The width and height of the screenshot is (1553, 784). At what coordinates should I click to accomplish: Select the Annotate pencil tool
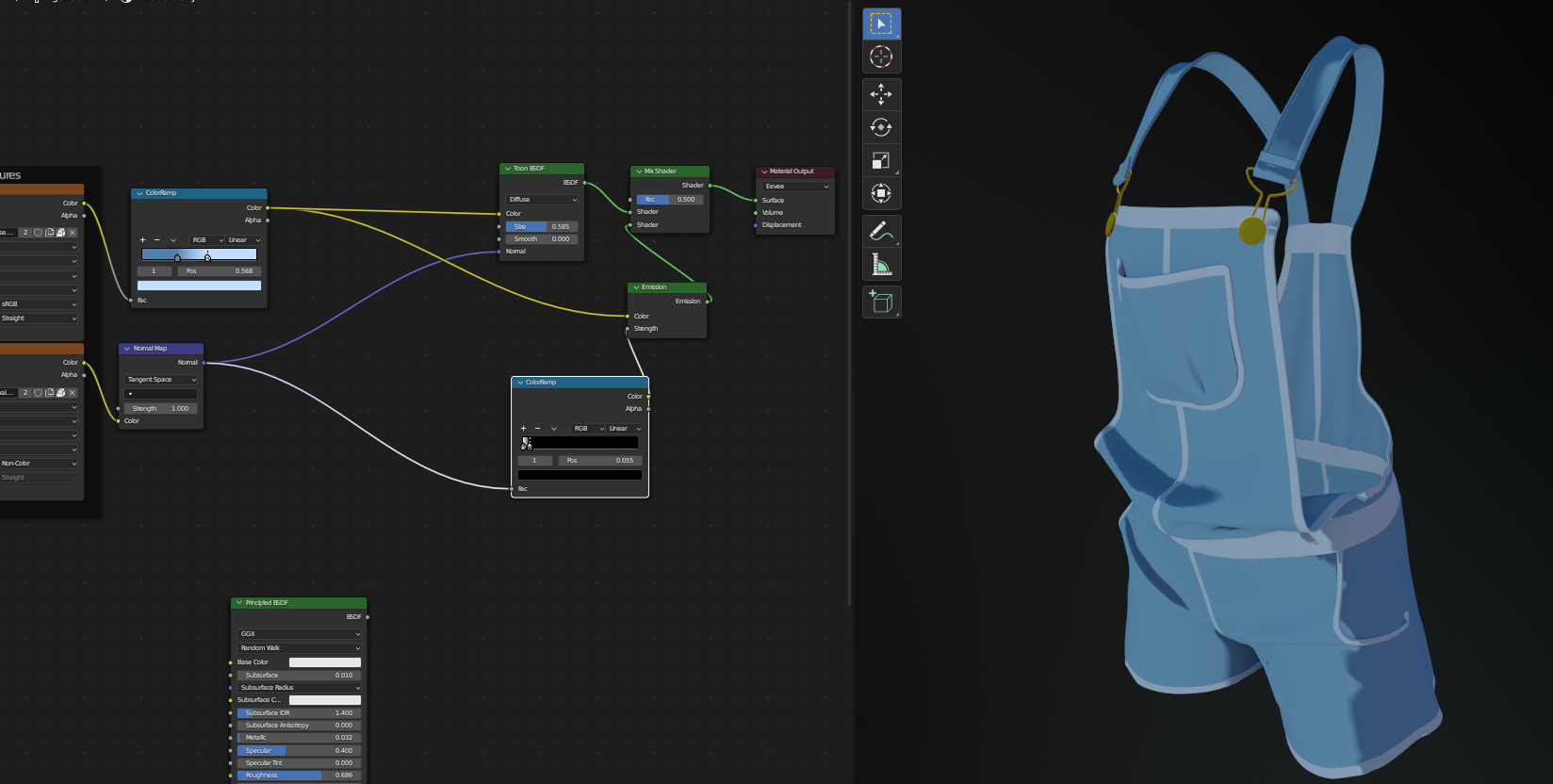pyautogui.click(x=881, y=231)
